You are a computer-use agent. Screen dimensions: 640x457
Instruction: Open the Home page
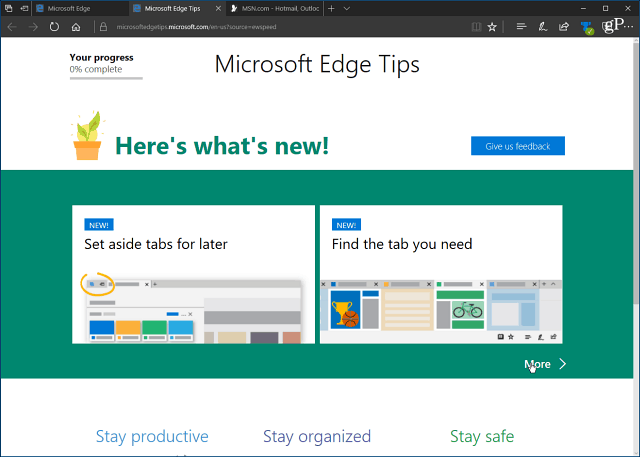pos(76,27)
